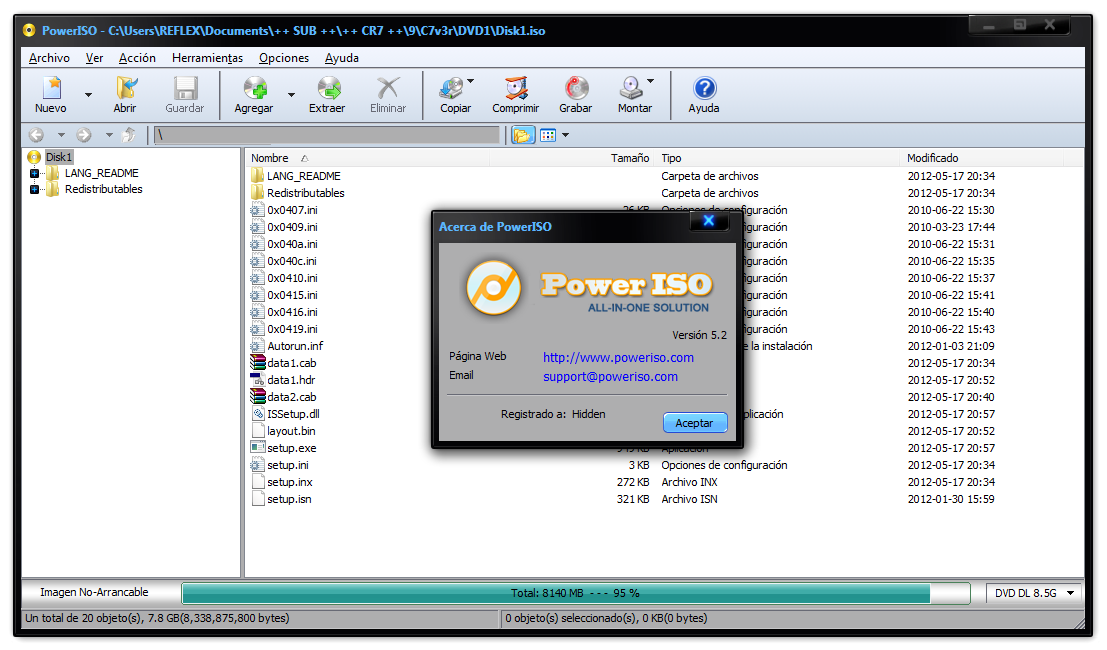Screen dimensions: 1107x650
Task: Select the ISSetup.dll file
Action: 293,414
